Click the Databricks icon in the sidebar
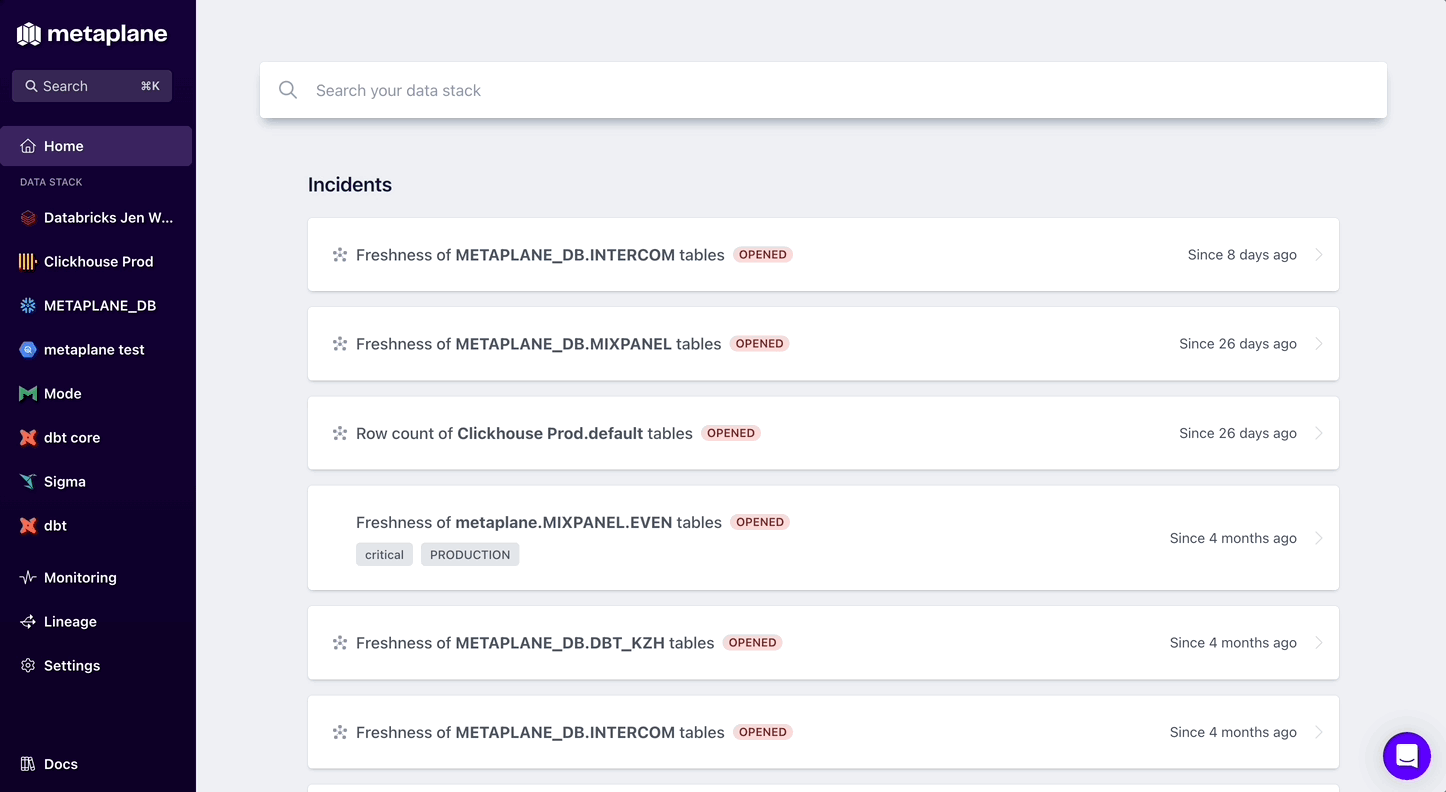 [x=28, y=218]
